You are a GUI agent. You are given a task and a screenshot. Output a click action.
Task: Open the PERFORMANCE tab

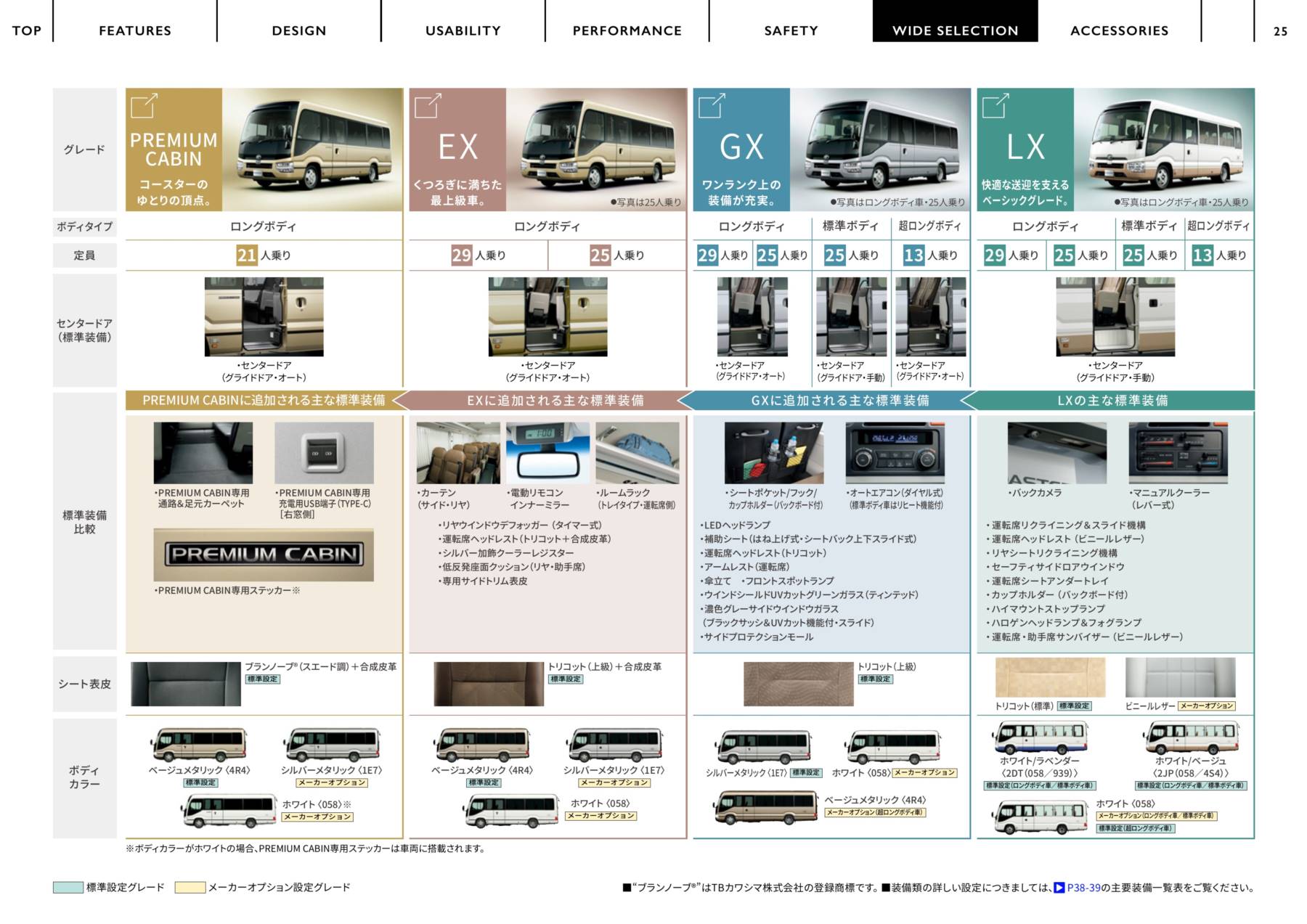coord(627,30)
